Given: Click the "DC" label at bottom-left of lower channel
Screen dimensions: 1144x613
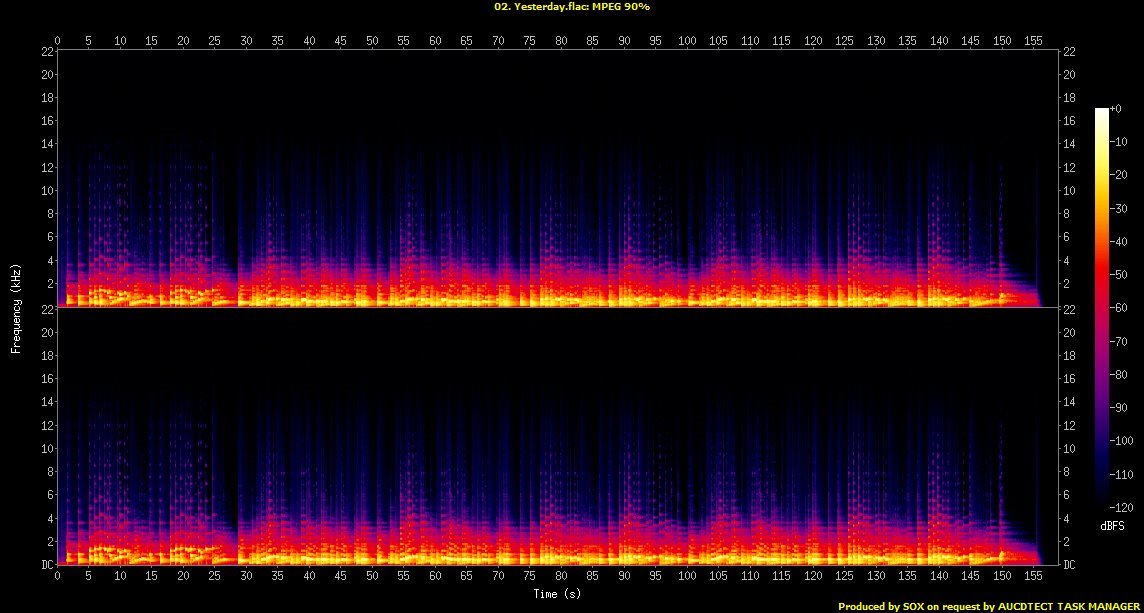Looking at the screenshot, I should (x=47, y=565).
